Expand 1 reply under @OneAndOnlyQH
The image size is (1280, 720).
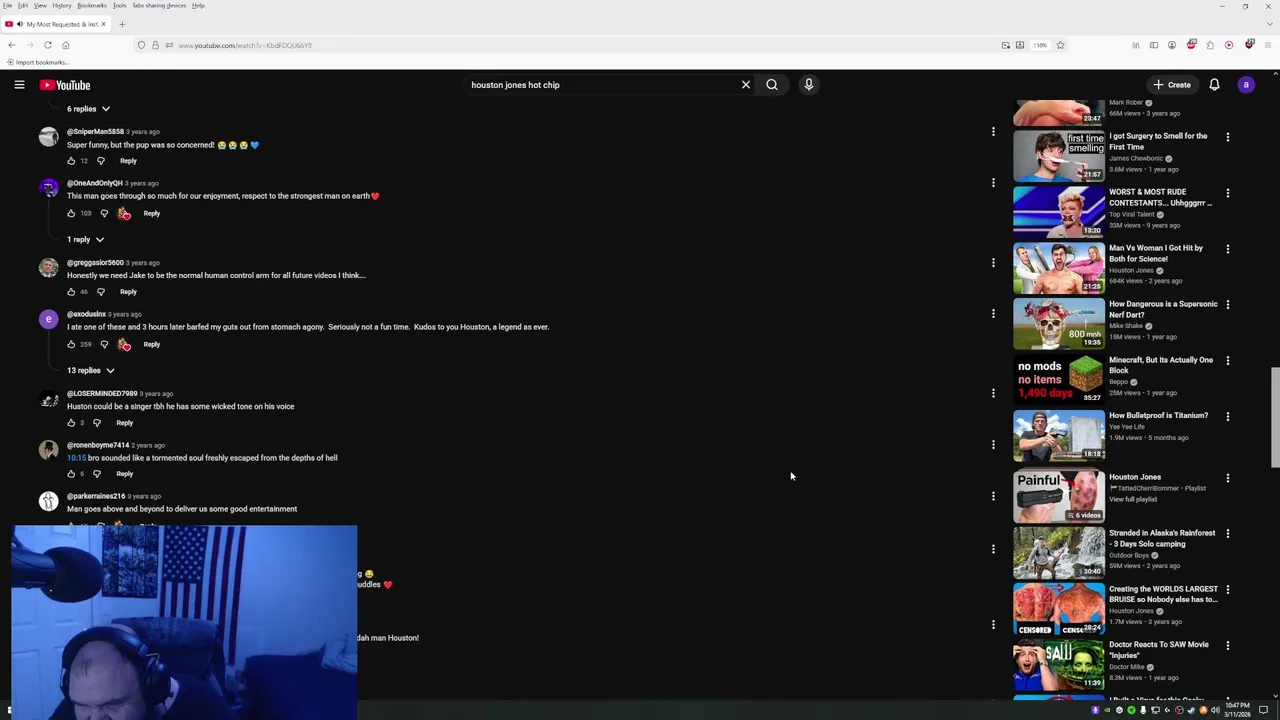coord(85,240)
